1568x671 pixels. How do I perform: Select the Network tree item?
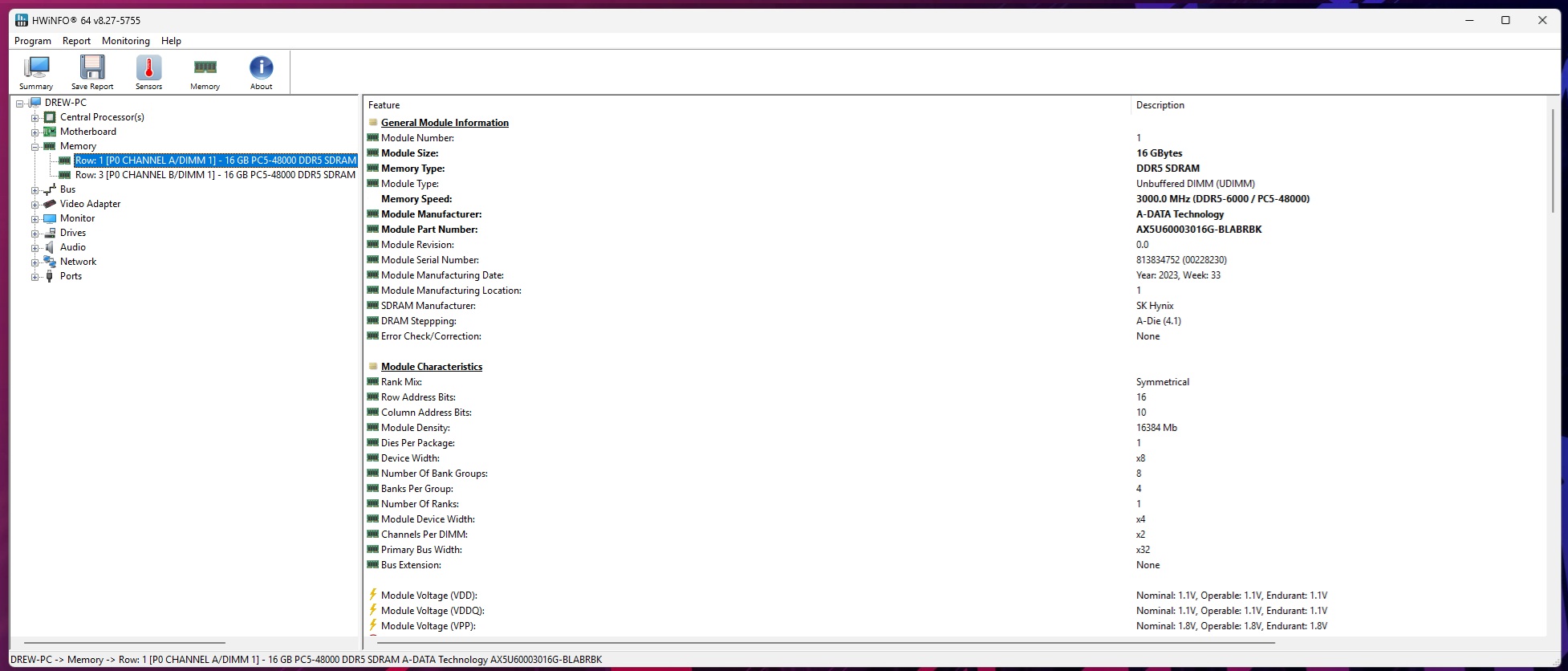78,262
